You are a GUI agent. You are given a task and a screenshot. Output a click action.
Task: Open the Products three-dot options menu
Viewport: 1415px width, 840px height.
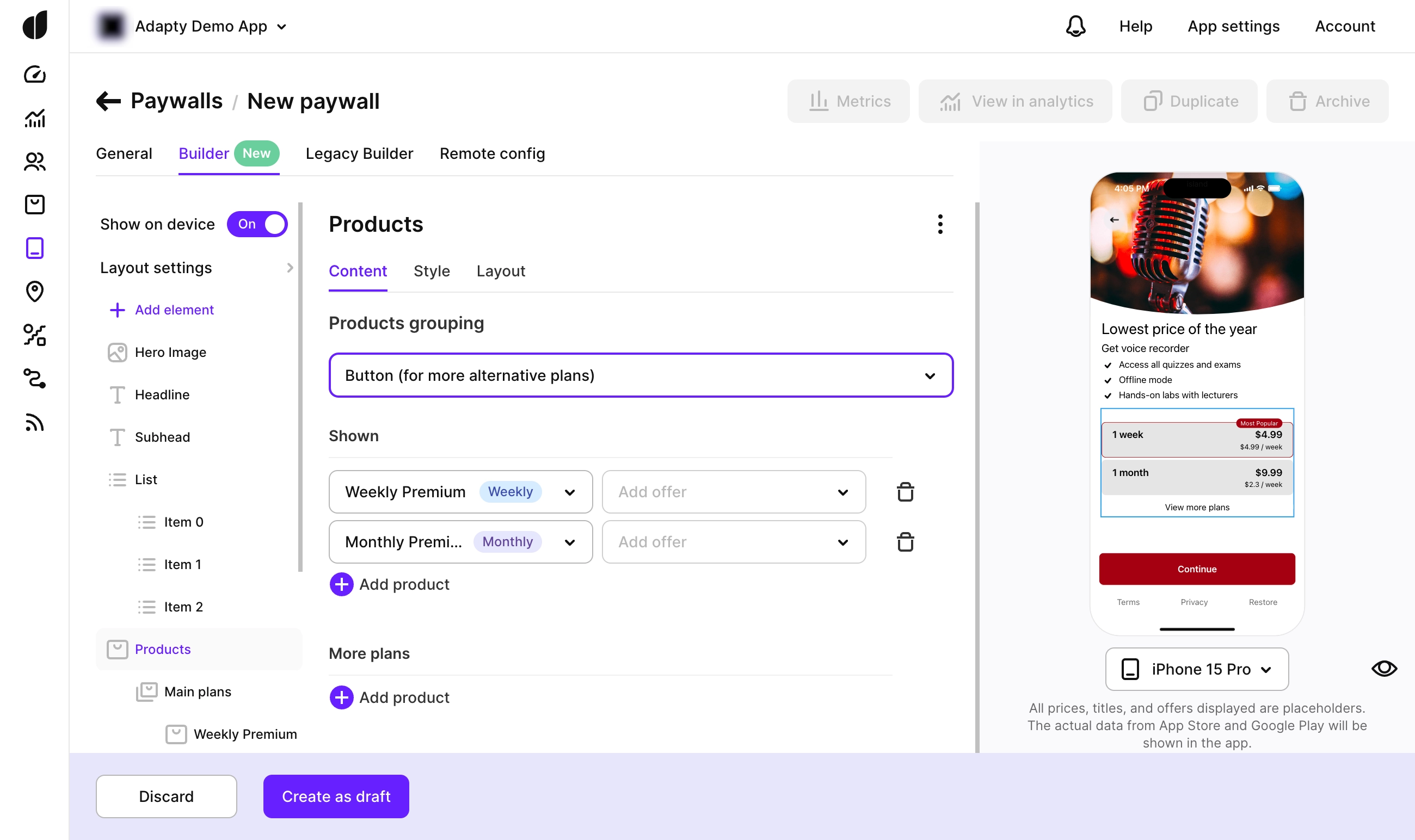click(x=940, y=224)
